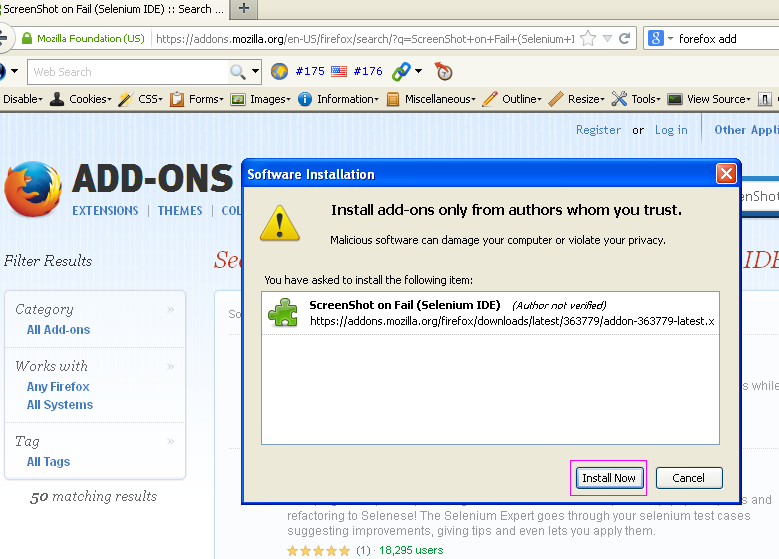Expand the Tag filter chevron
Viewport: 779px width, 559px height.
[x=170, y=441]
